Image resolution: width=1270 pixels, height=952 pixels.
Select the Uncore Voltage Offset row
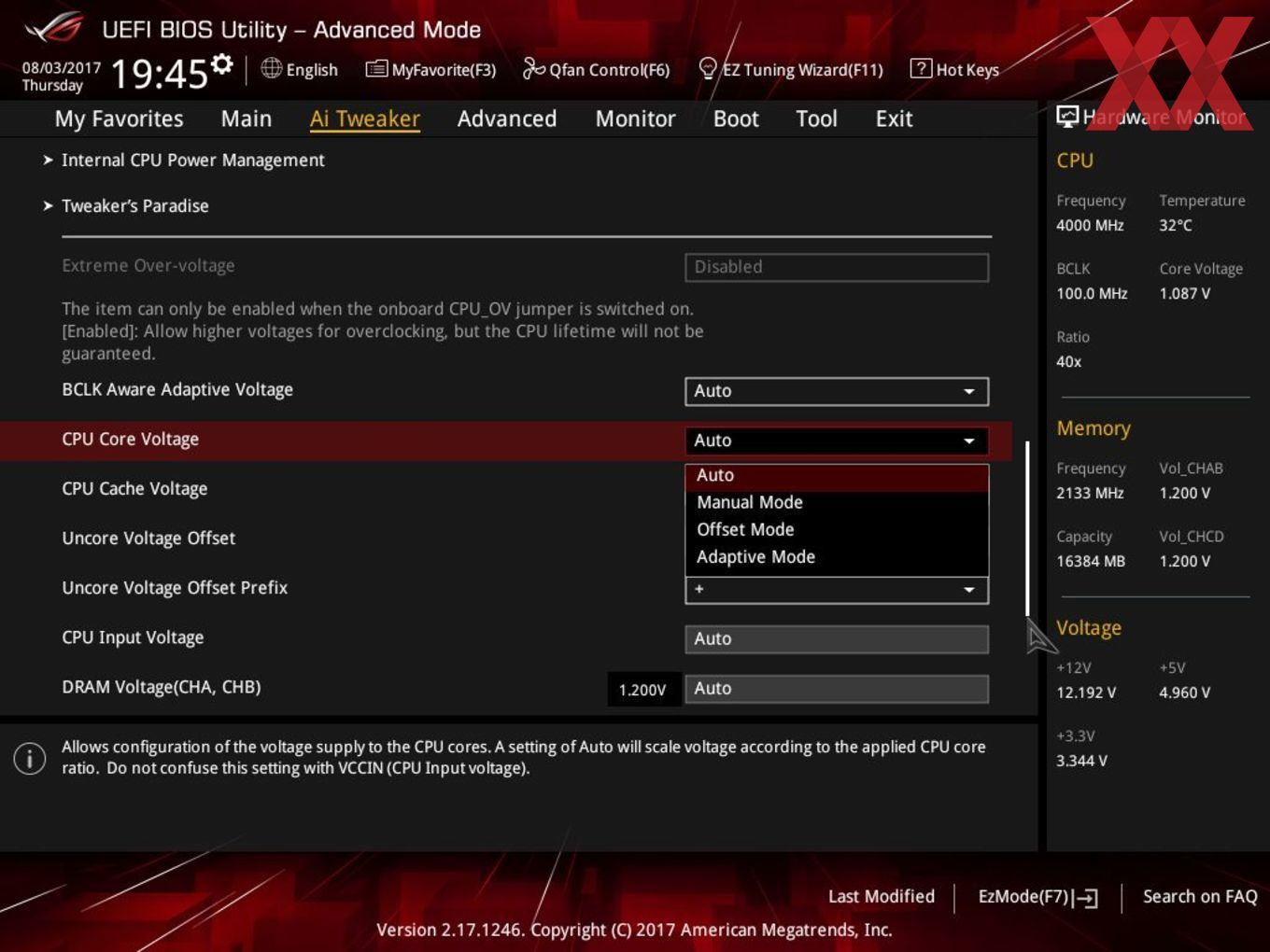click(x=148, y=538)
